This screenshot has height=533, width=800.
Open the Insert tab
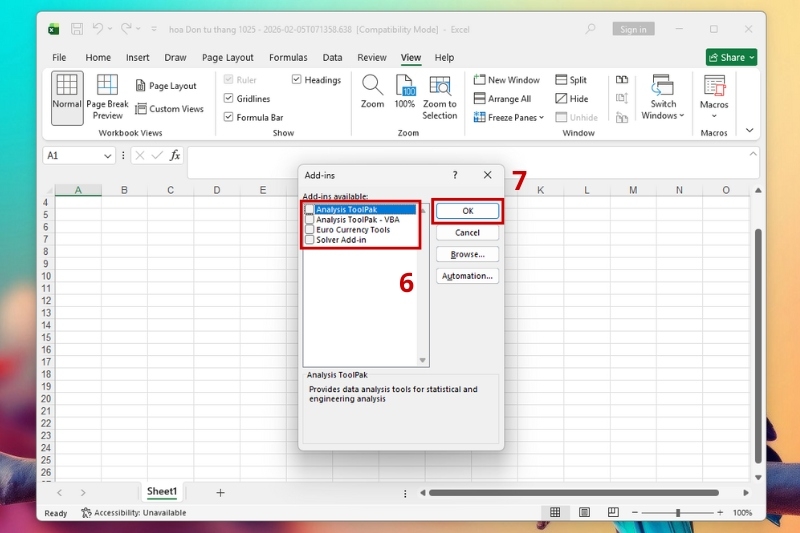point(138,58)
